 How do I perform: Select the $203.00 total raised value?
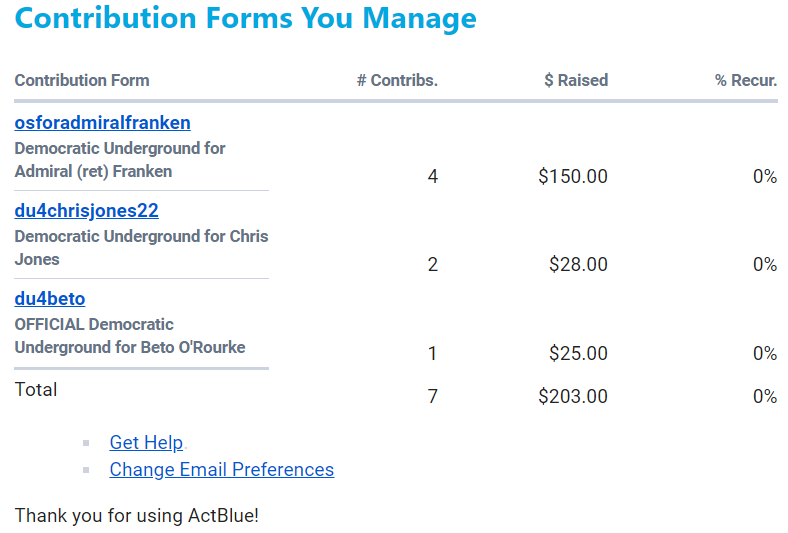tap(572, 397)
